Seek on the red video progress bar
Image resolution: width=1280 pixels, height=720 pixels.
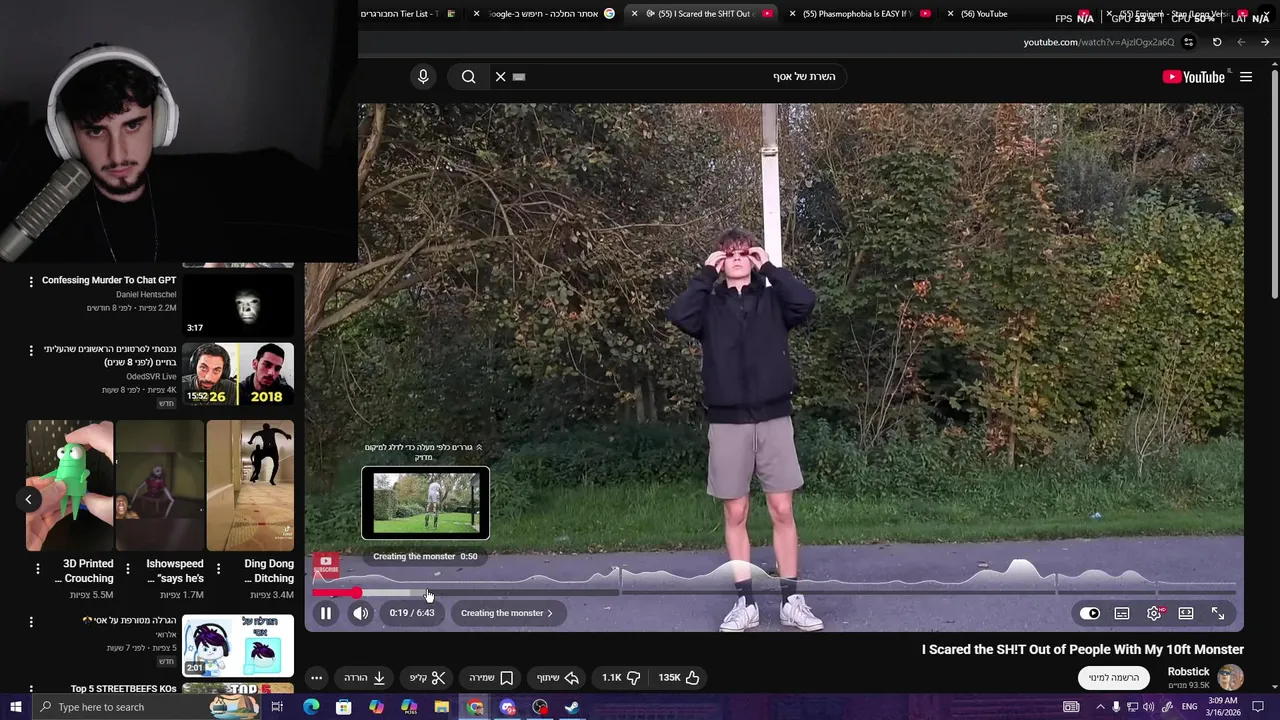tap(336, 593)
